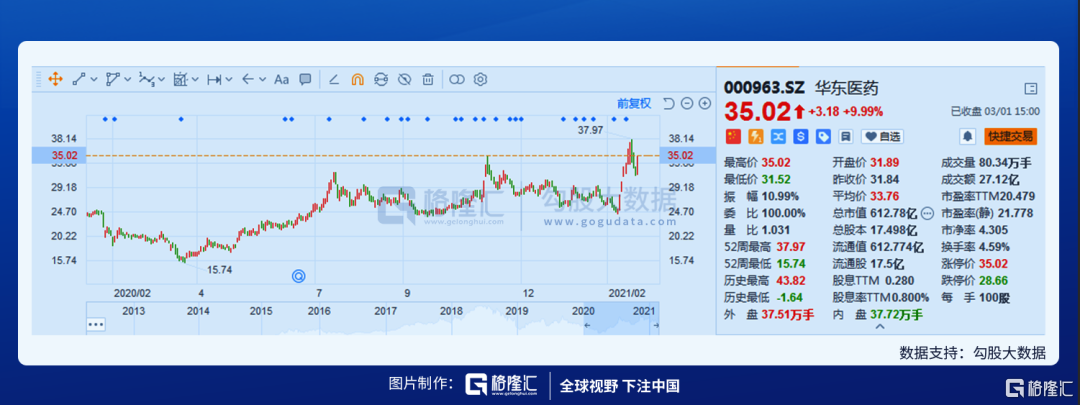1080x405 pixels.
Task: Select the chart measurement grid tool
Action: 180,79
